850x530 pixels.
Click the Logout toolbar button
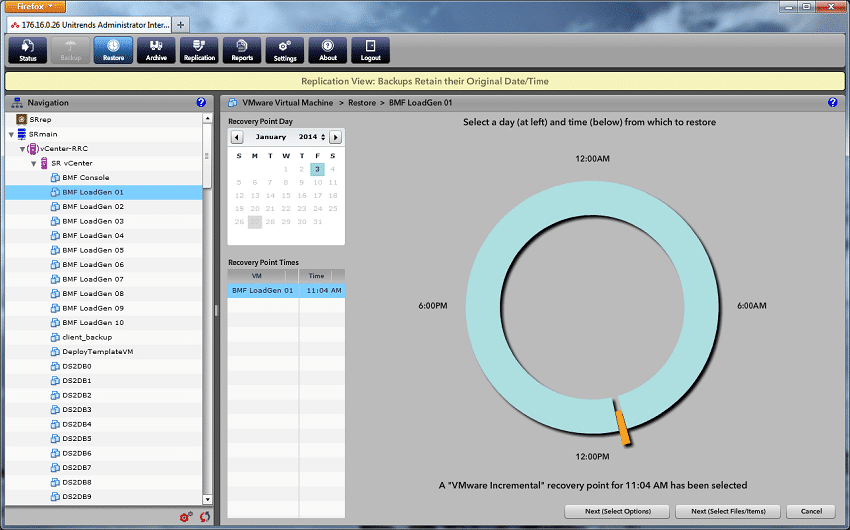[370, 50]
